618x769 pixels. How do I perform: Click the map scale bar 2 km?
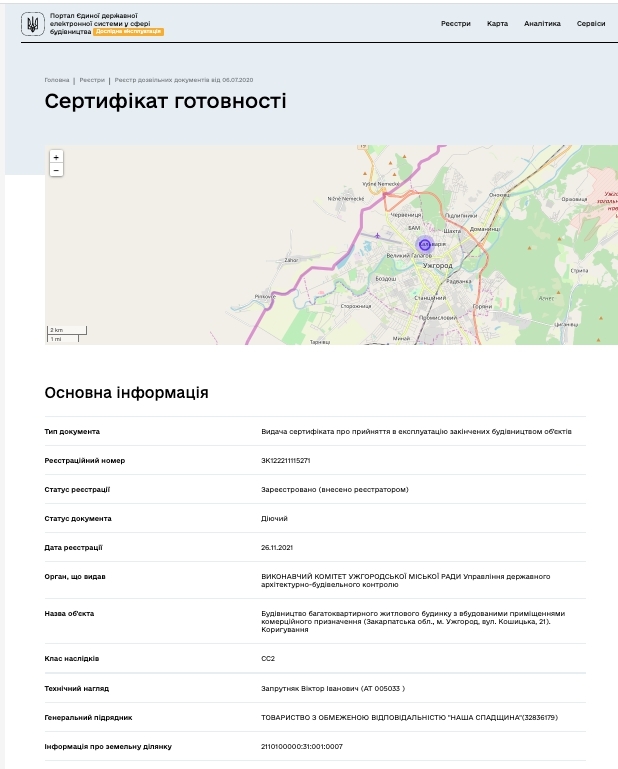coord(67,330)
